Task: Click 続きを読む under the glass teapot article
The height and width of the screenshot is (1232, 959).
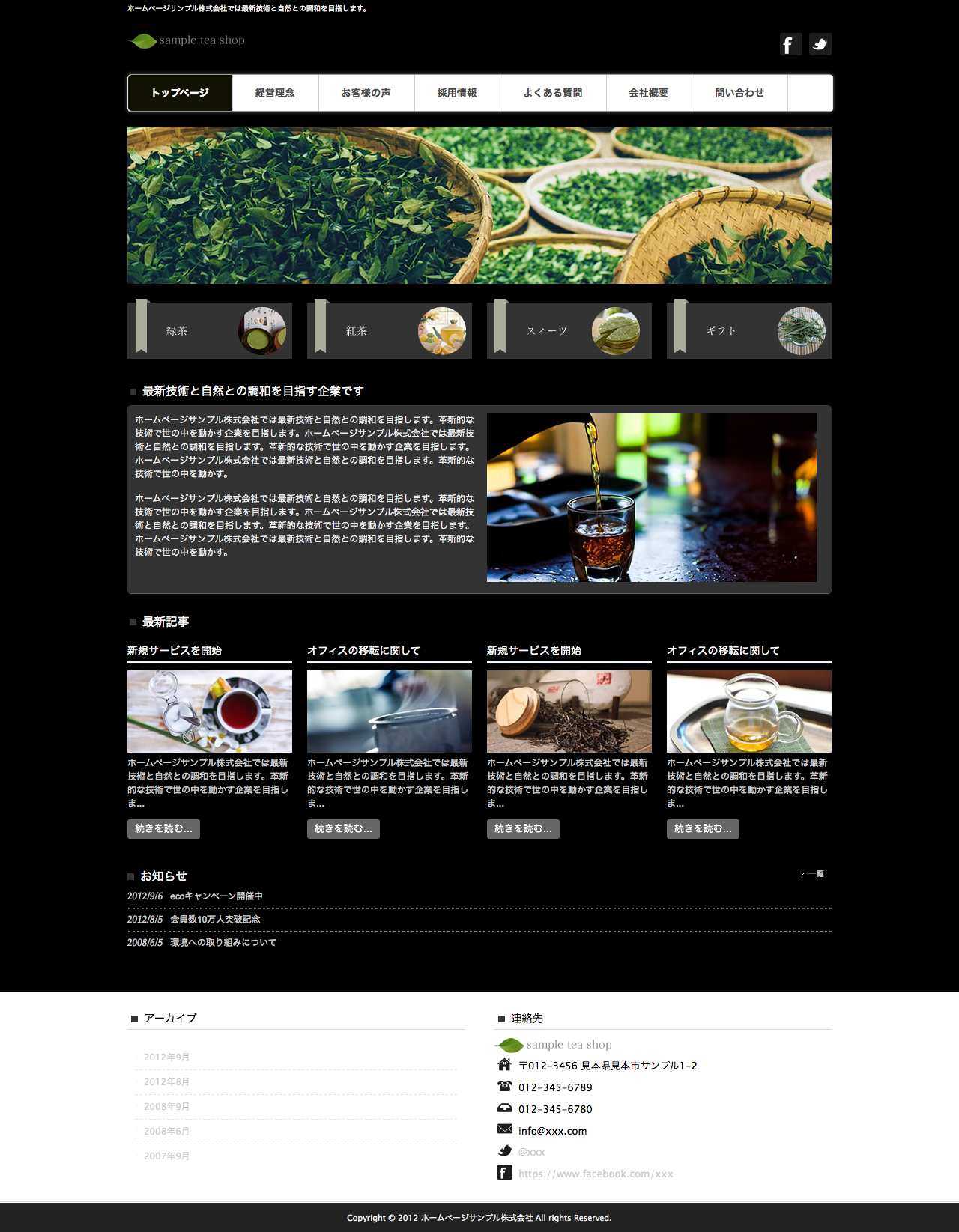Action: 703,828
